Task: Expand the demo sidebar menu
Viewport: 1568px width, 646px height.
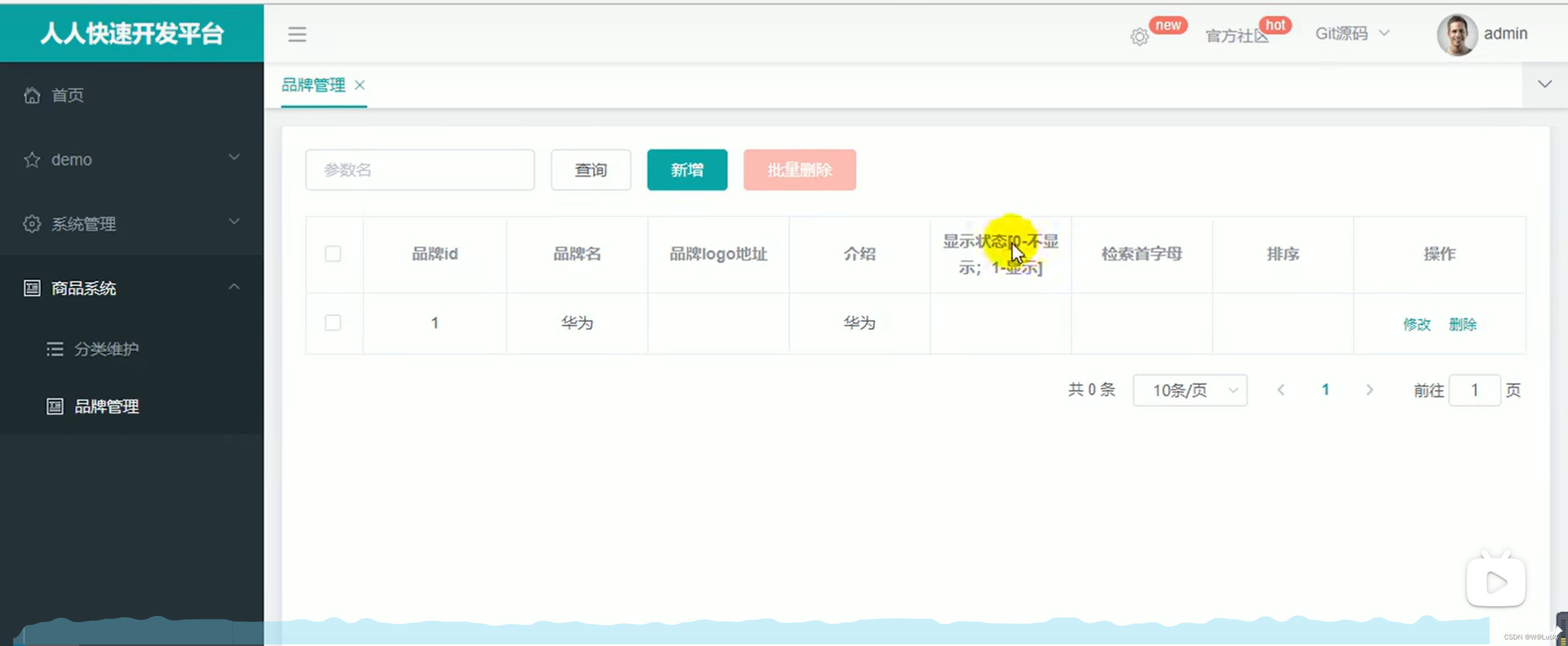Action: tap(234, 157)
